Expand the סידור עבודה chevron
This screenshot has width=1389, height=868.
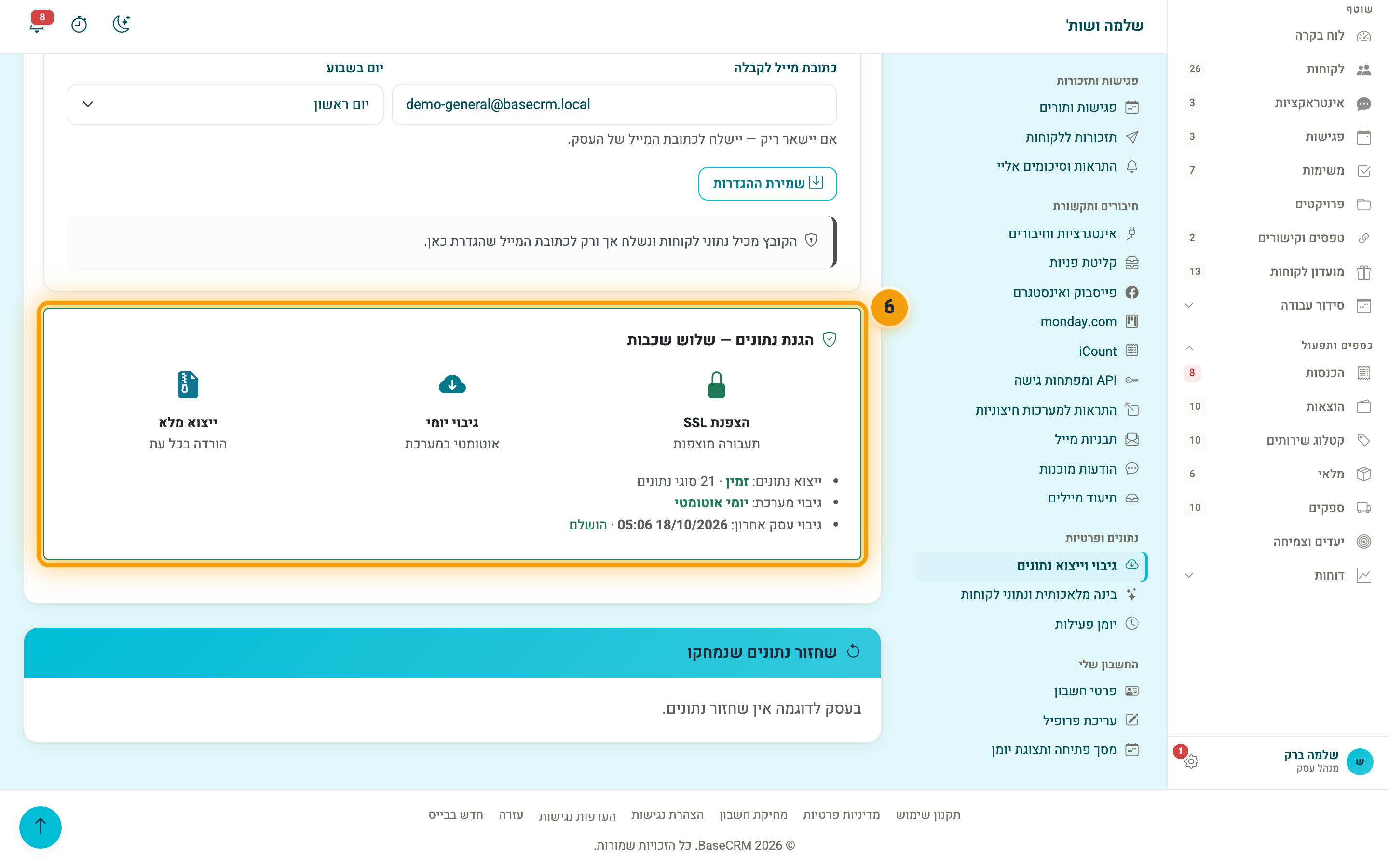[x=1189, y=305]
